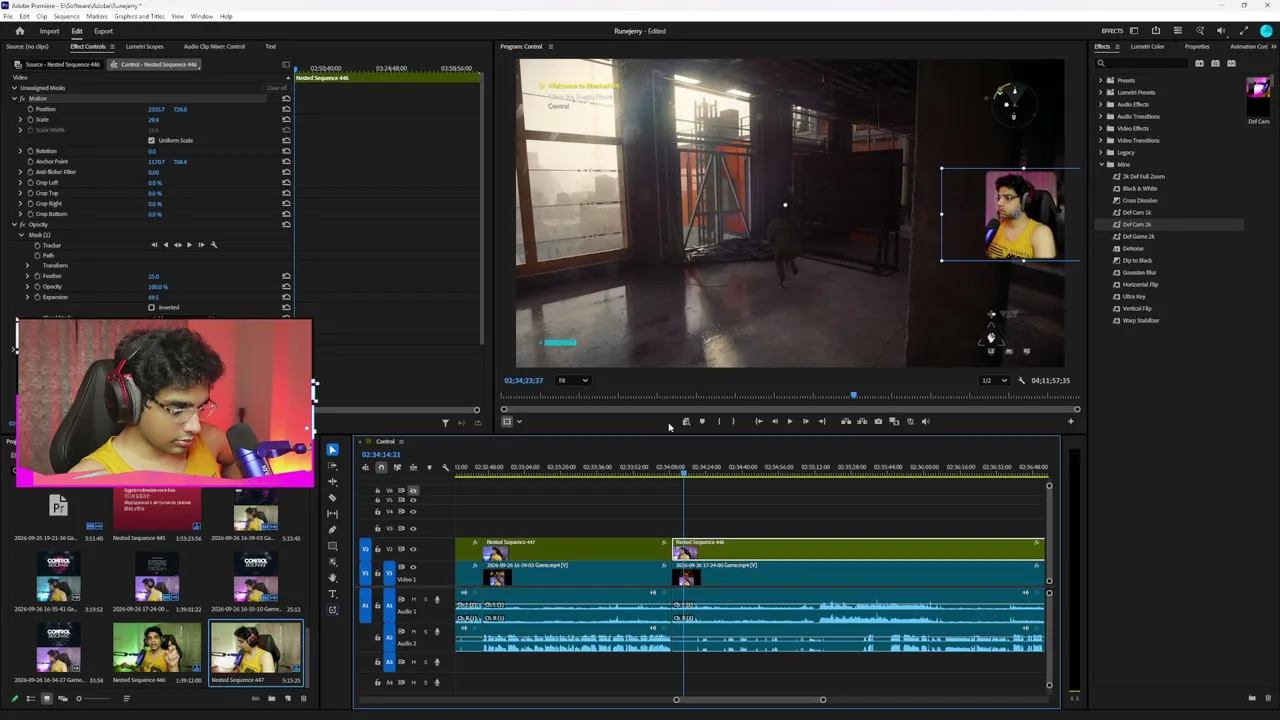
Task: Click the Import button
Action: tap(49, 31)
